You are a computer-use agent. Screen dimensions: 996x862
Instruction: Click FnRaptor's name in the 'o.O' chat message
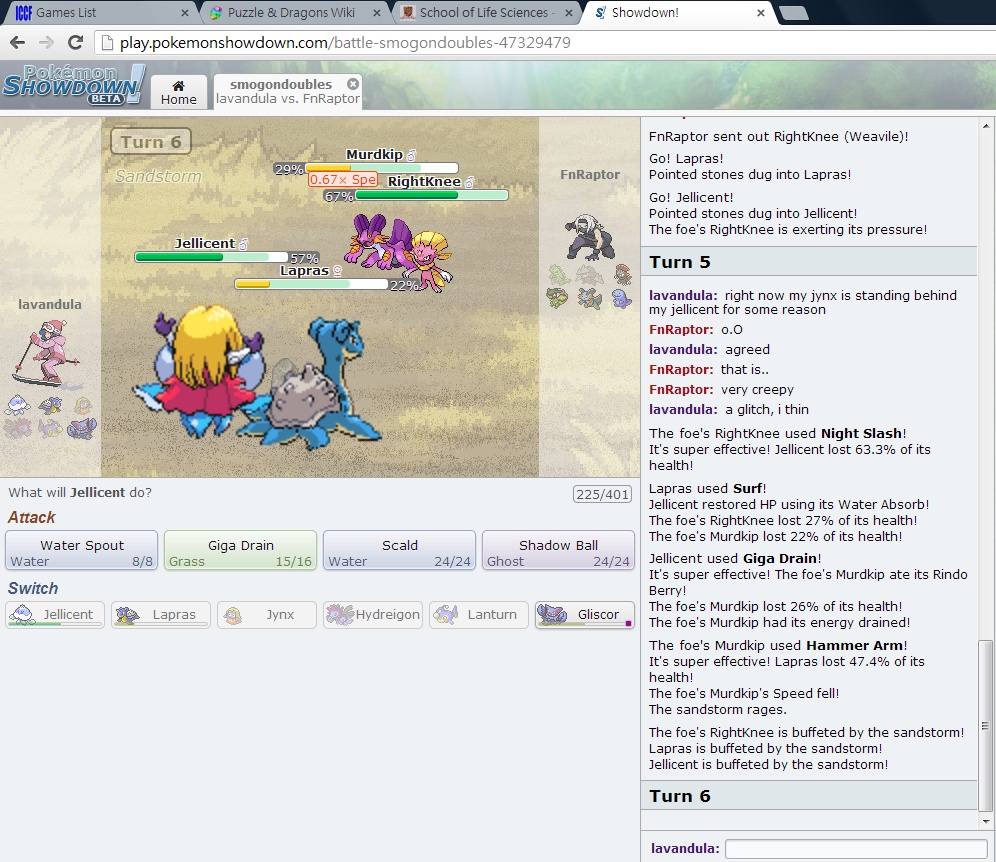pos(681,330)
